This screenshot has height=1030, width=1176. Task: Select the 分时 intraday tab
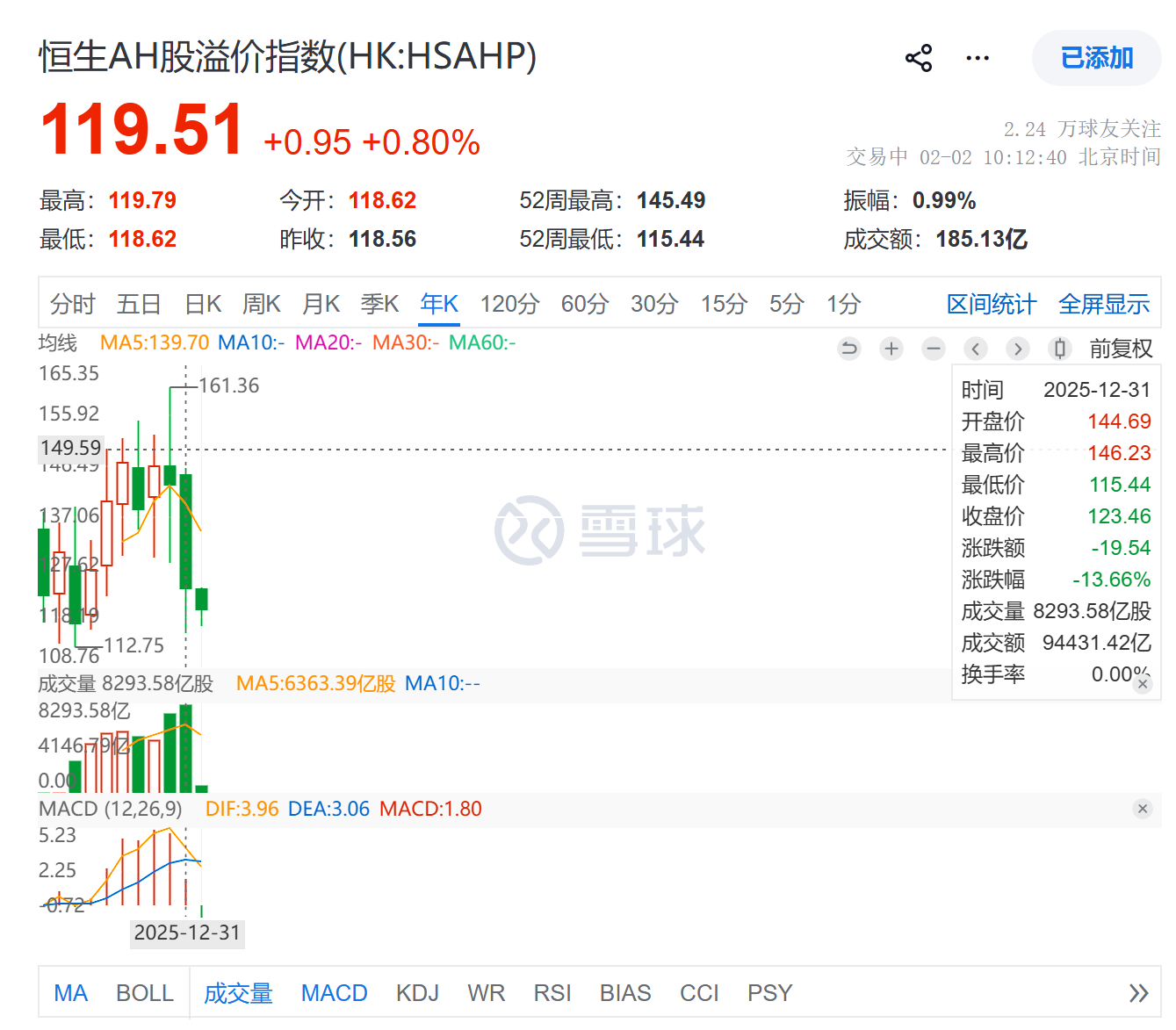[x=72, y=305]
